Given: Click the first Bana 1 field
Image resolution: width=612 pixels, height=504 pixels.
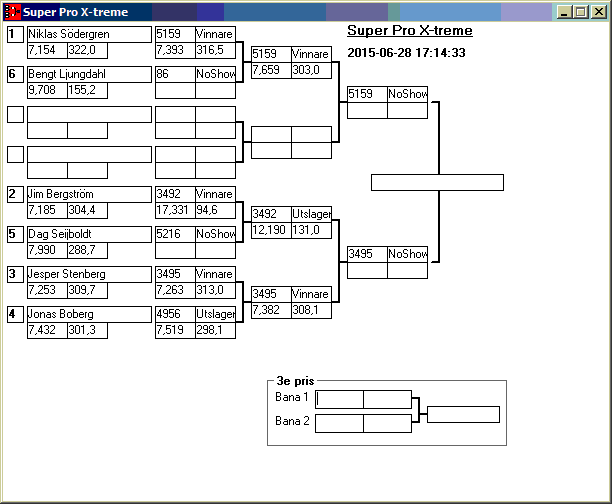Looking at the screenshot, I should click(x=339, y=399).
